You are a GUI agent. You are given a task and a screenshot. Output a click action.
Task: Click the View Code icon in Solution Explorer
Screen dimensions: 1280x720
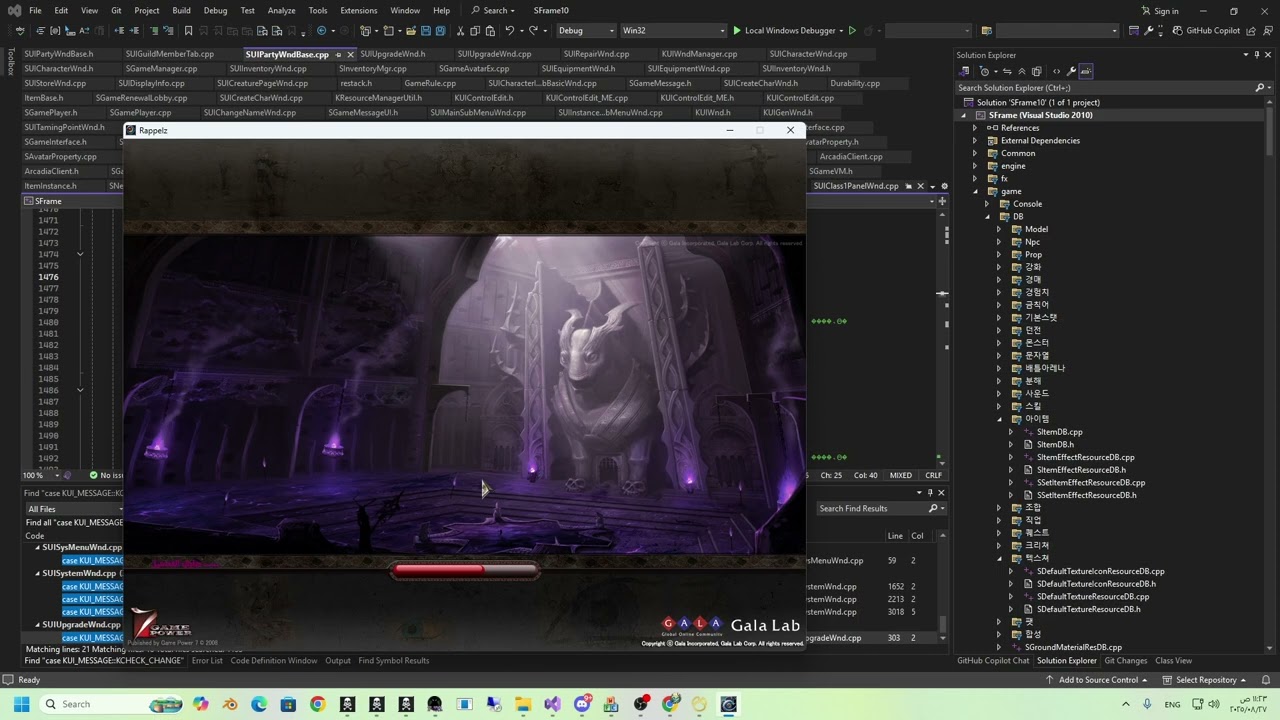pos(1055,71)
